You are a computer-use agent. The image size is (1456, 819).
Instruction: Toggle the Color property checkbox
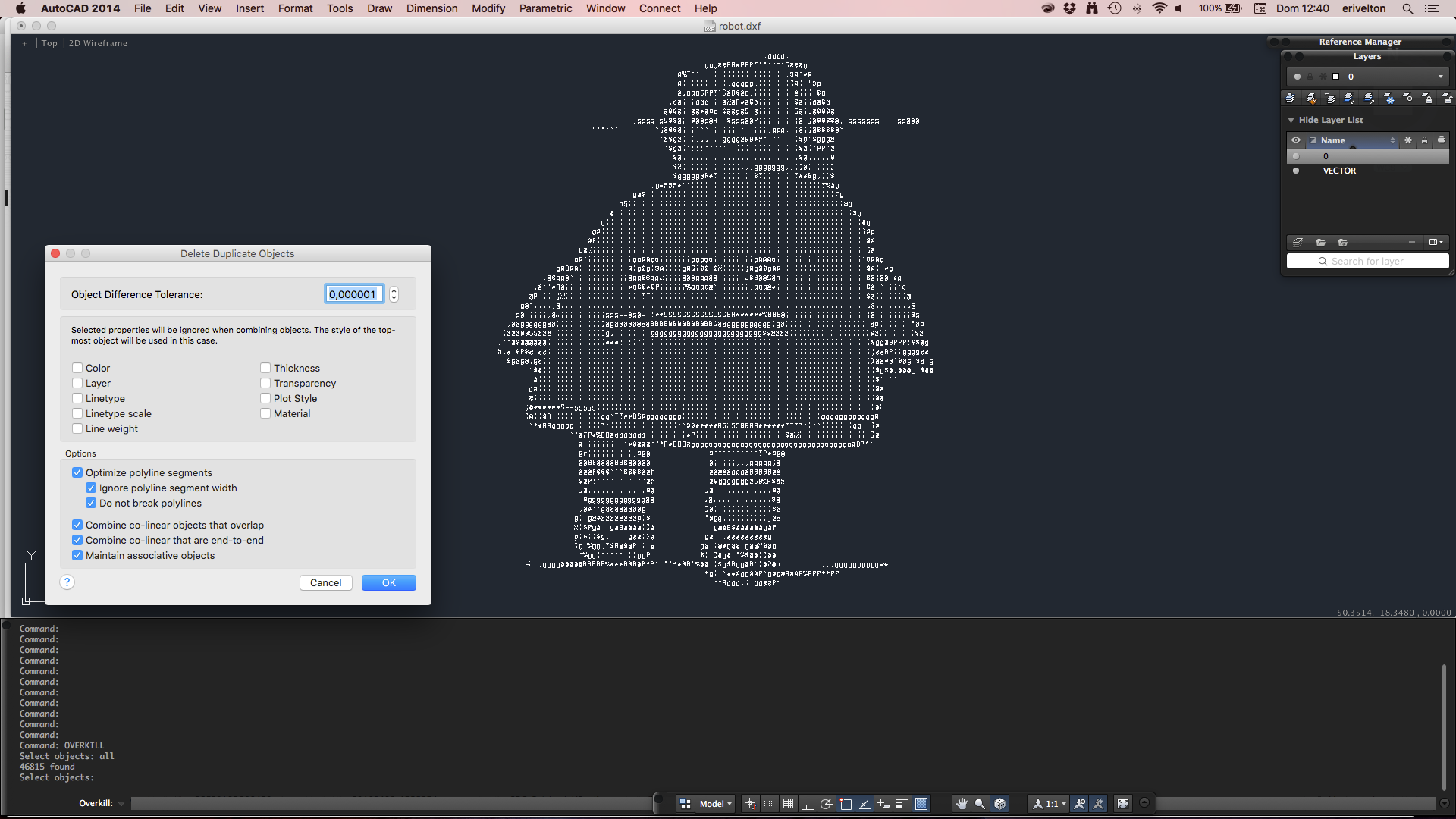click(x=77, y=367)
